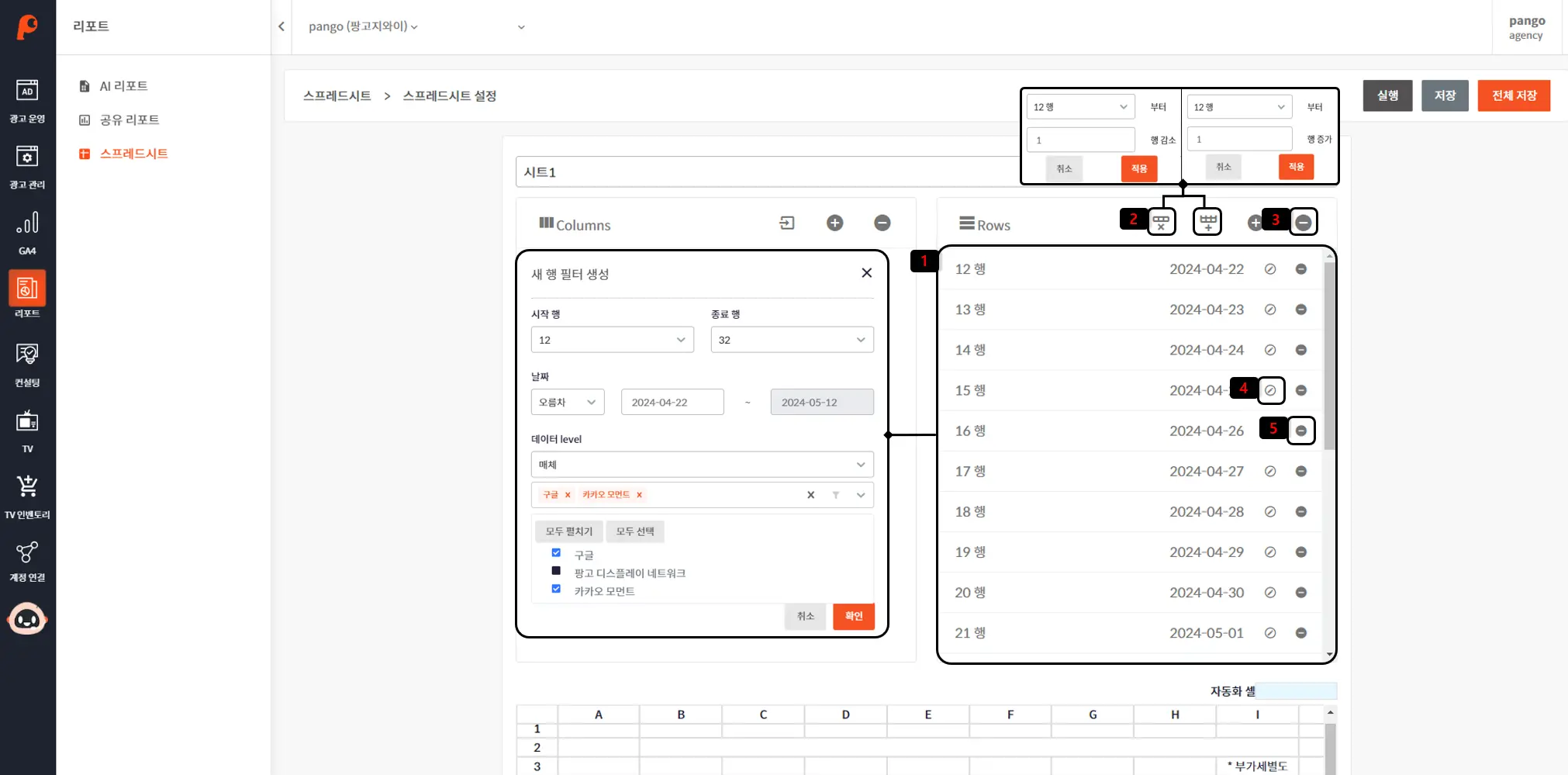The image size is (1568, 775).
Task: Click the plus icon in Columns header
Action: coord(834,223)
